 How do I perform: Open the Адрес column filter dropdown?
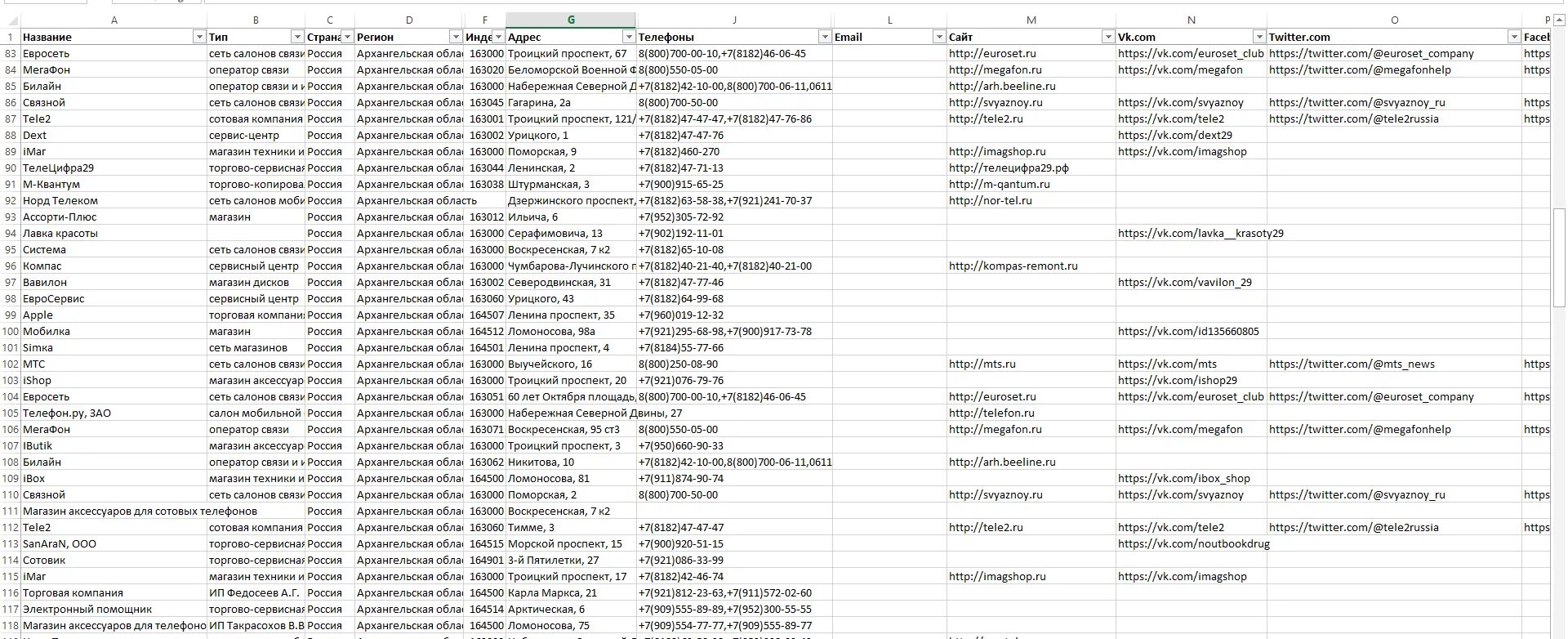tap(629, 37)
